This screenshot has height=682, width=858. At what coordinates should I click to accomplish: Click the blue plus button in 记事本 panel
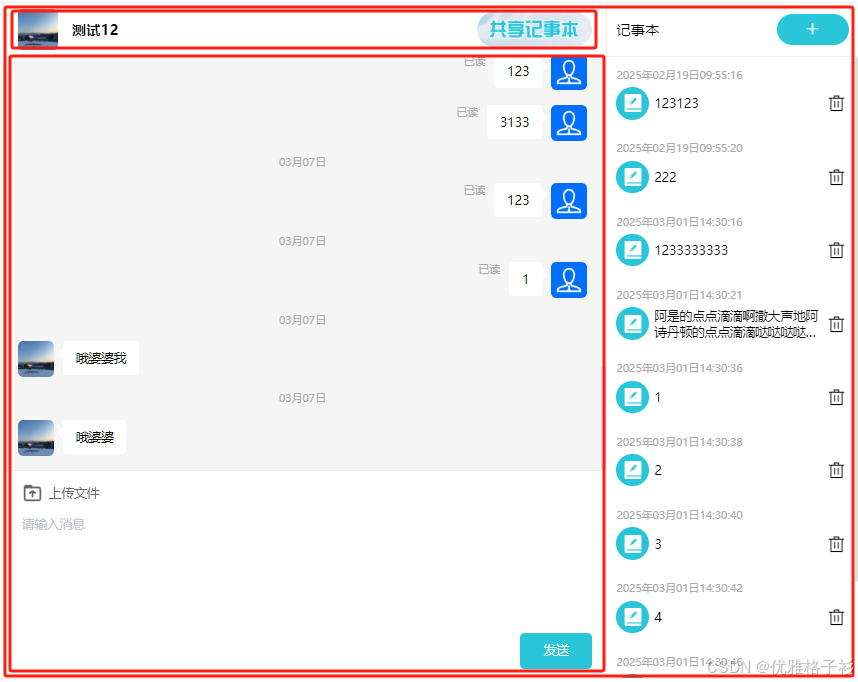(x=812, y=30)
